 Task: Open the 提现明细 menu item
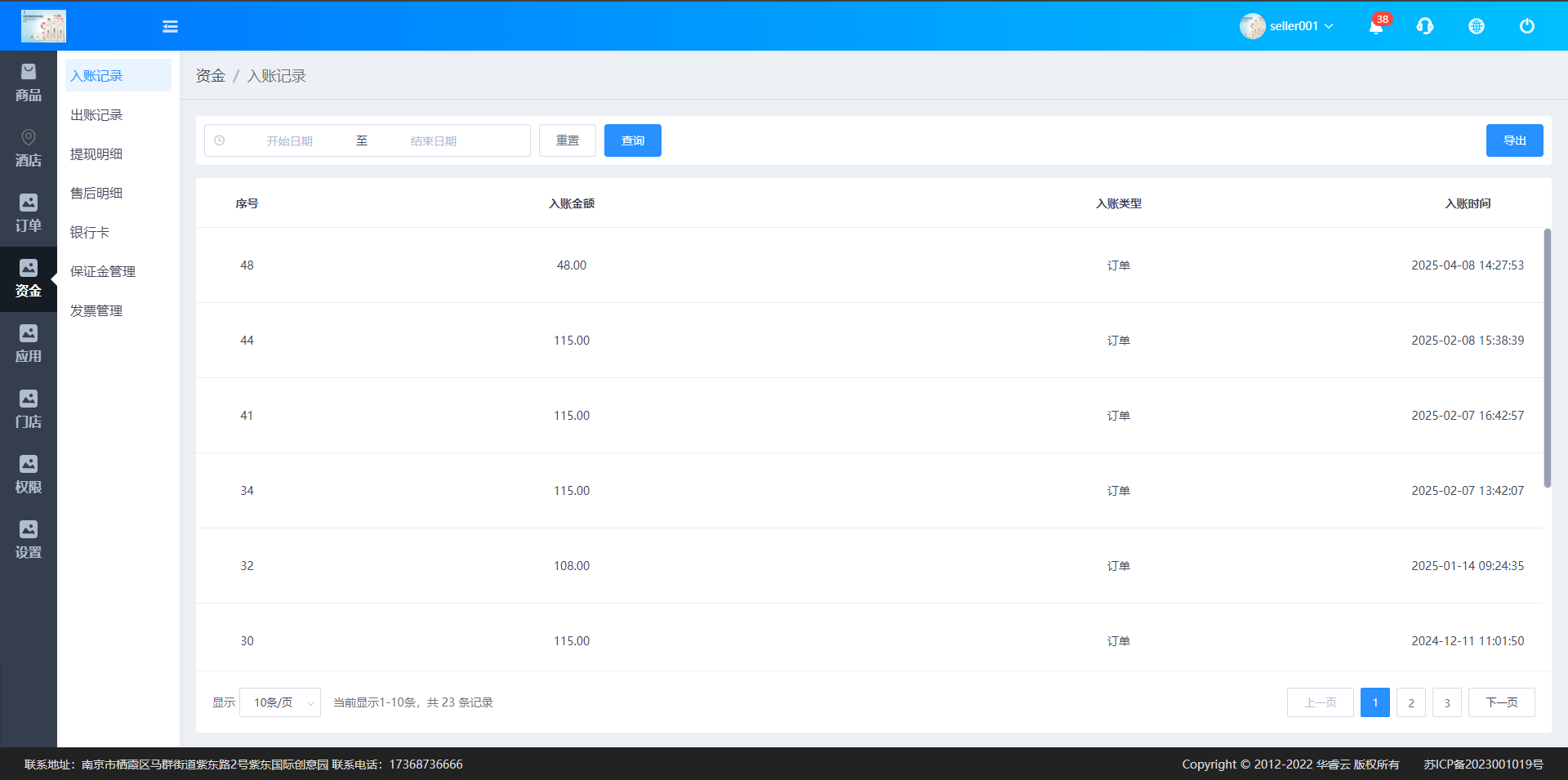click(x=96, y=154)
